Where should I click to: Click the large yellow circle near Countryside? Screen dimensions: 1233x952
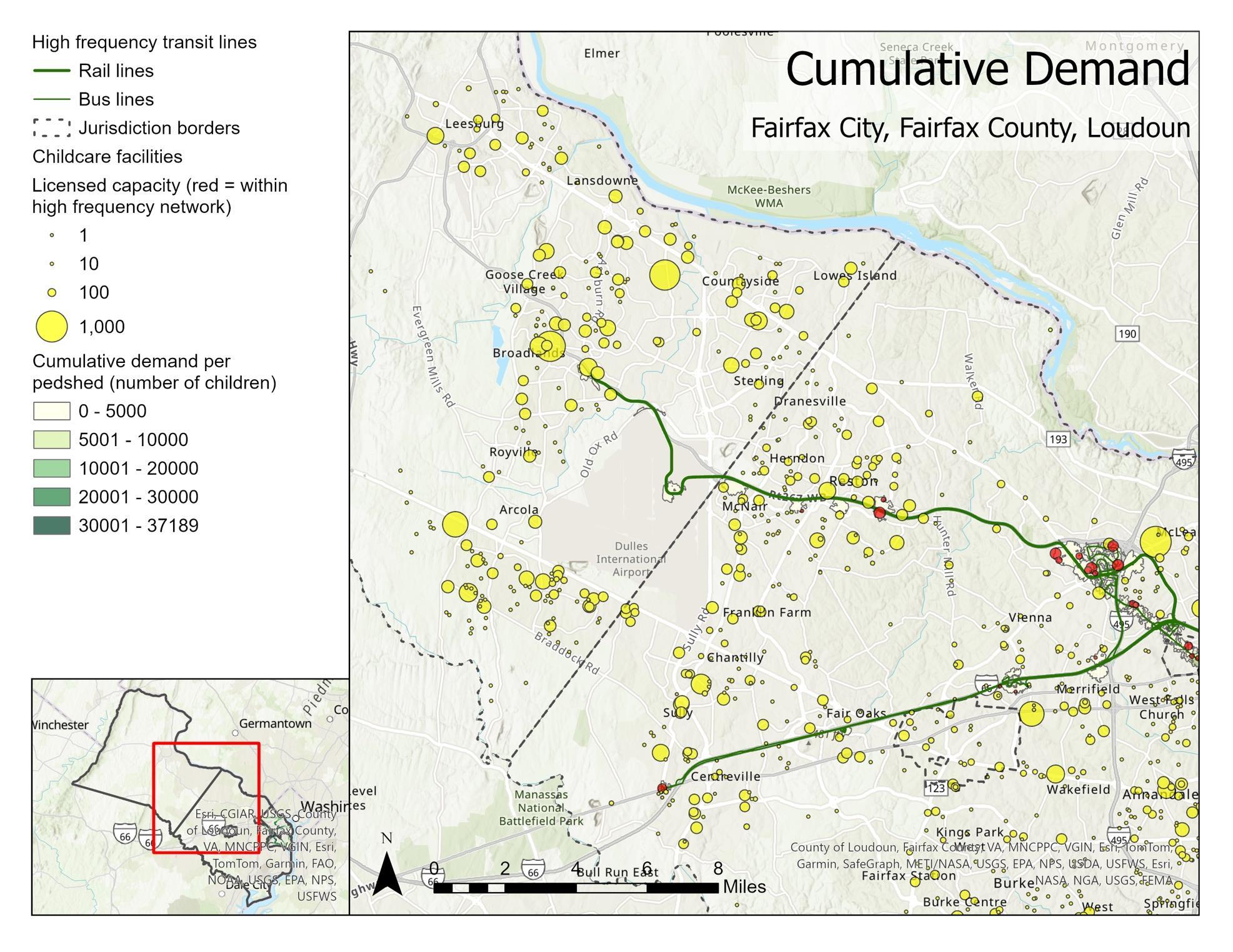coord(664,275)
